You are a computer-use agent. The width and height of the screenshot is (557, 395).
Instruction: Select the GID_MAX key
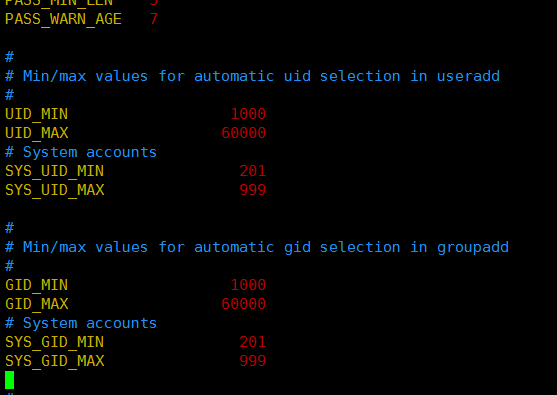[37, 304]
